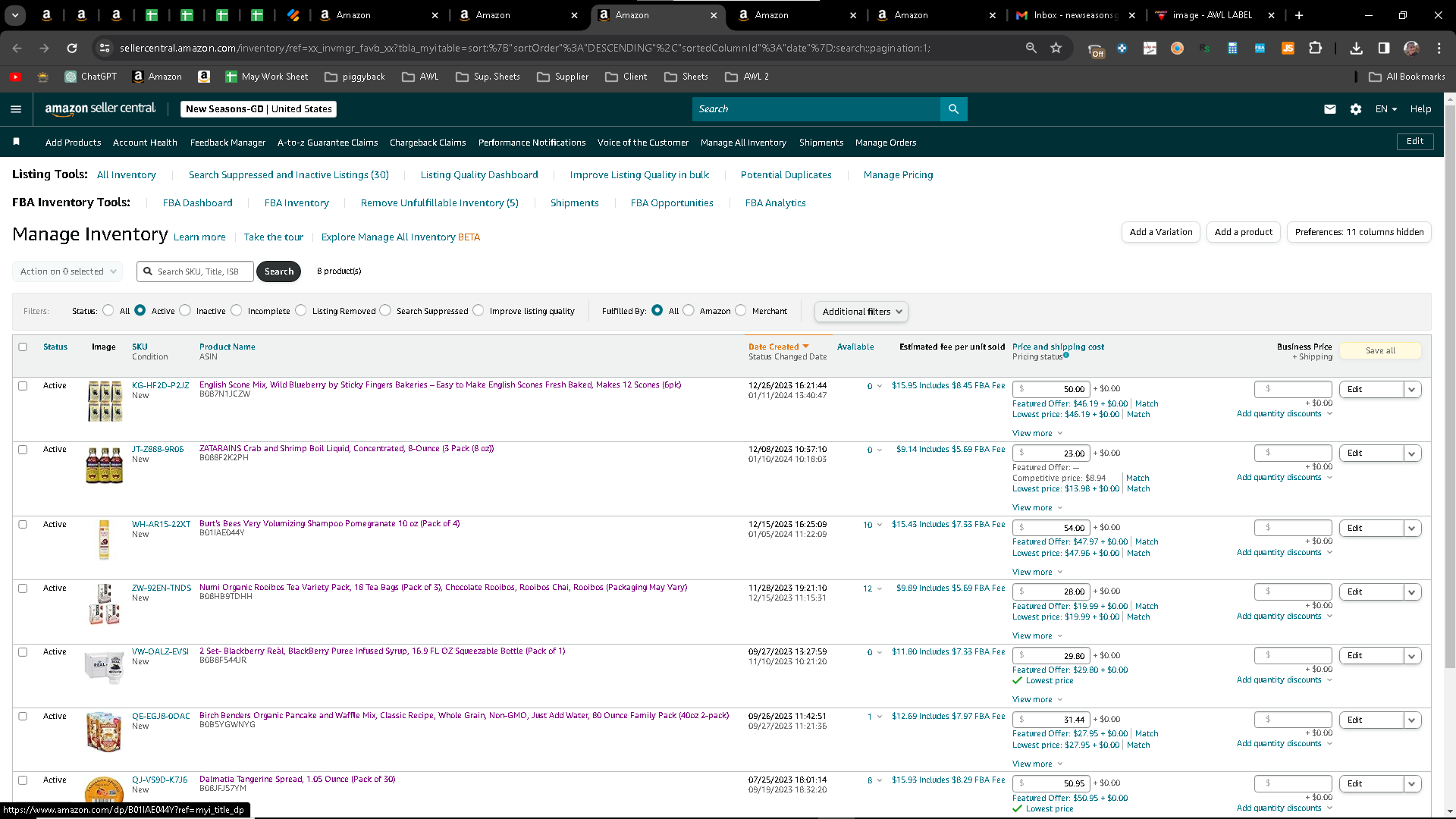The image size is (1456, 819).
Task: Go to the Manage Orders menu item
Action: point(886,143)
